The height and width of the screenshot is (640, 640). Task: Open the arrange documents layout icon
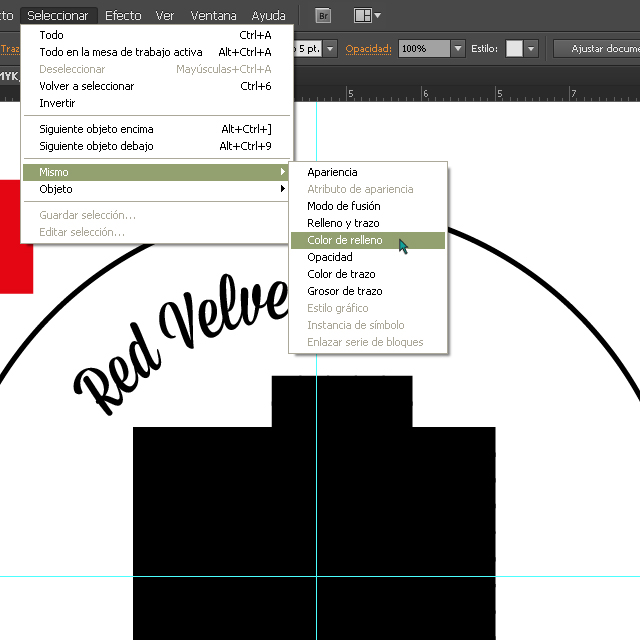[362, 16]
